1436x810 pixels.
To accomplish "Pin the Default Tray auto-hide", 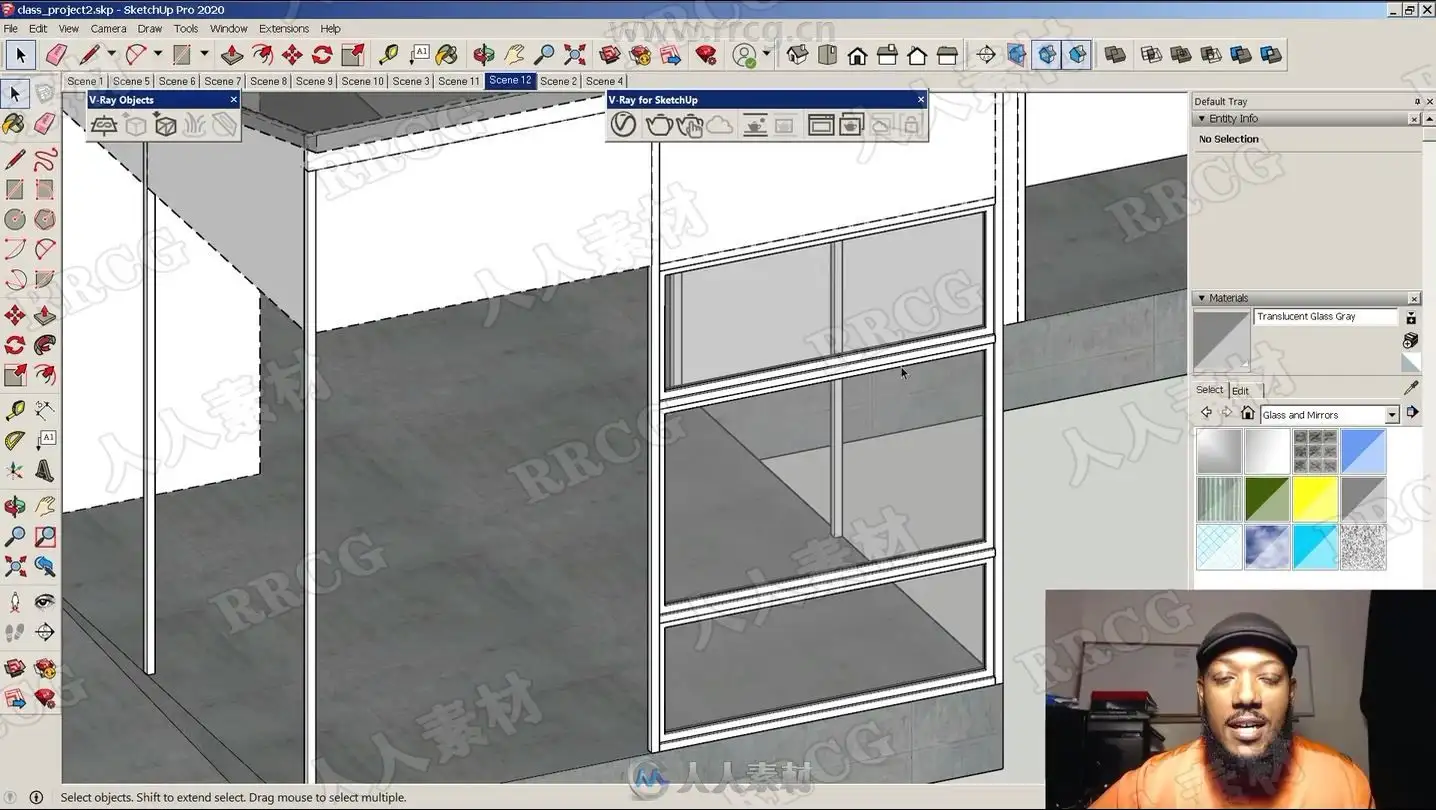I will [1417, 101].
